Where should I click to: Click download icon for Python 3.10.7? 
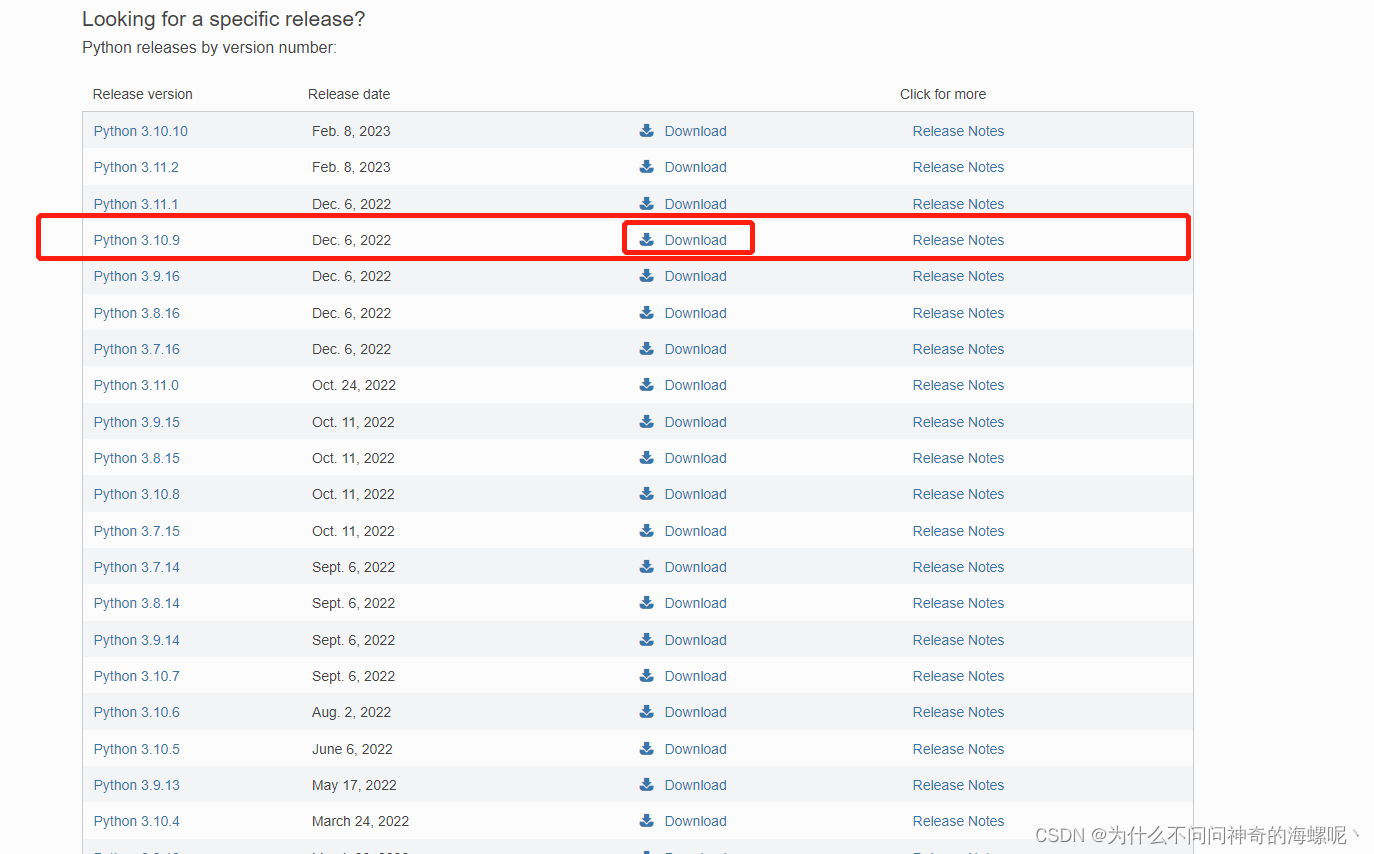647,675
